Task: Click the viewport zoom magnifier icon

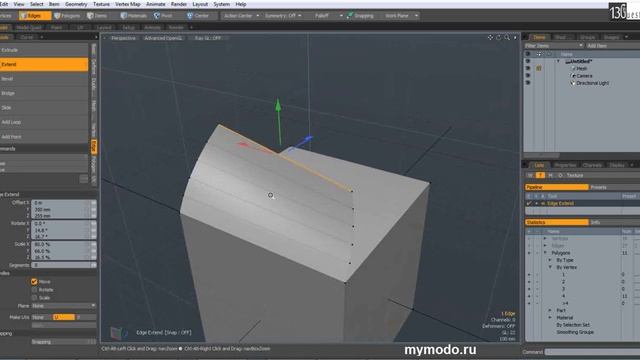Action: [507, 37]
